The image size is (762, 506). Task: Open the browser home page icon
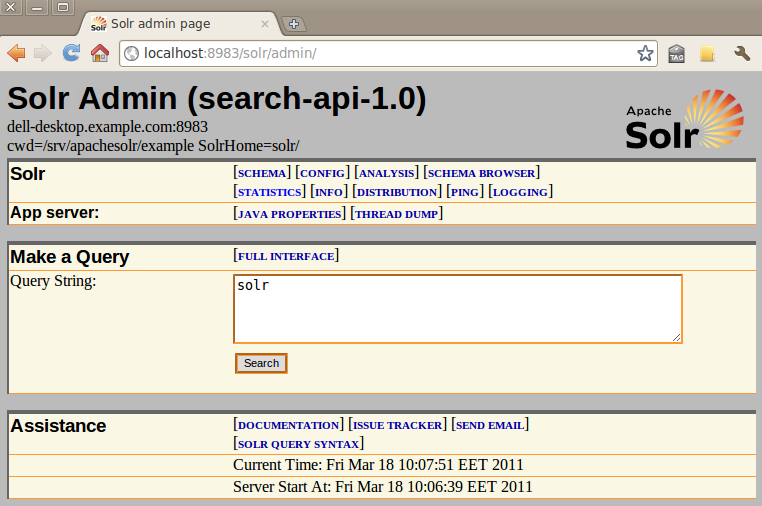pyautogui.click(x=100, y=52)
